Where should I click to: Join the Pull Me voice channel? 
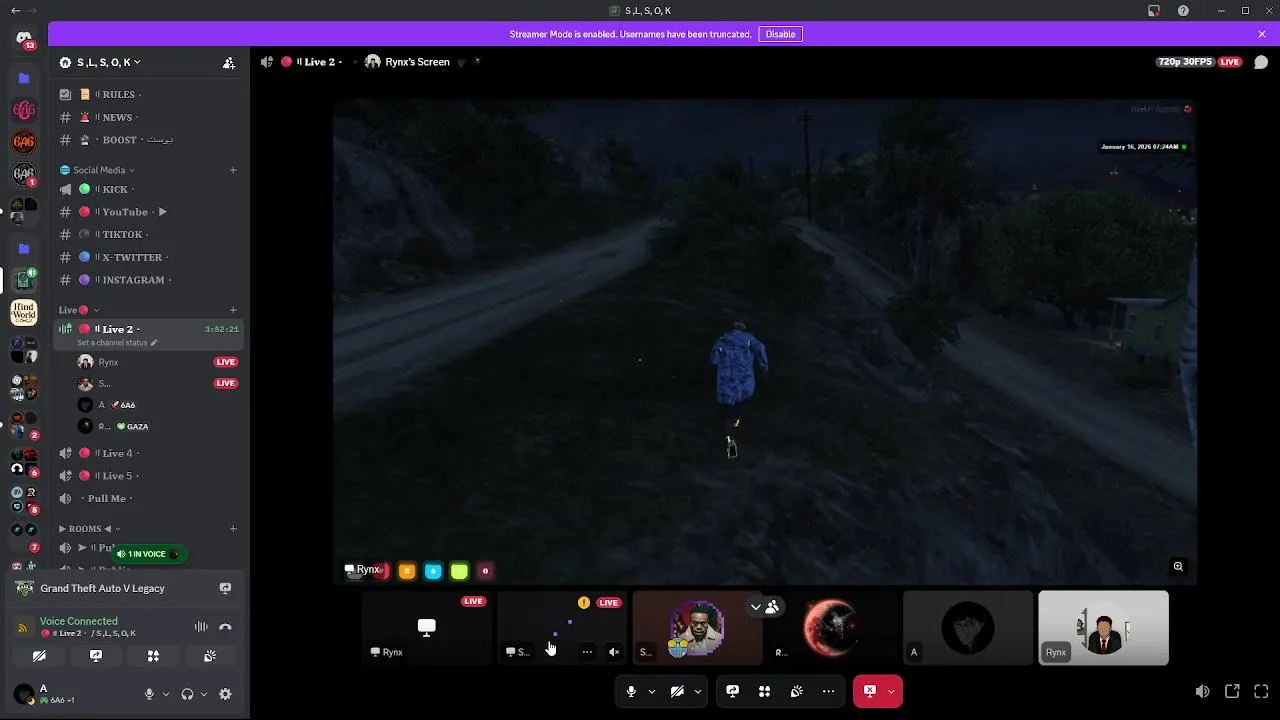[150, 498]
